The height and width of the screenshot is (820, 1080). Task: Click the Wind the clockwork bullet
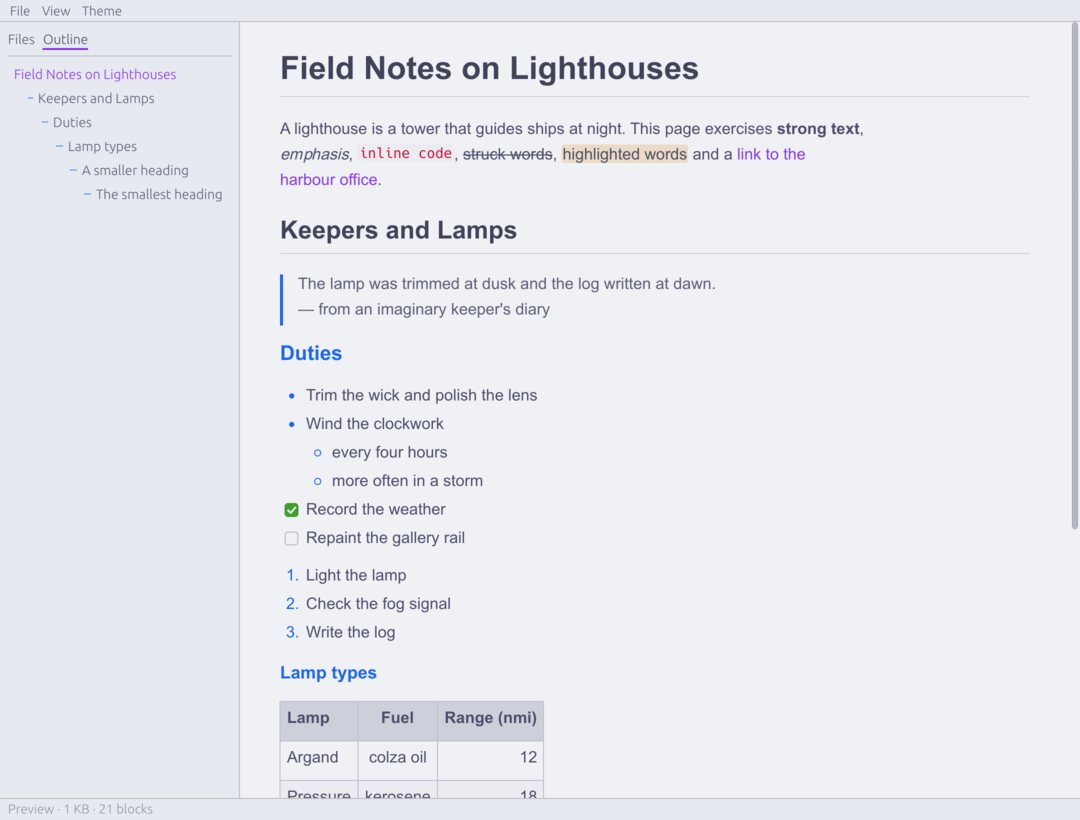point(375,423)
